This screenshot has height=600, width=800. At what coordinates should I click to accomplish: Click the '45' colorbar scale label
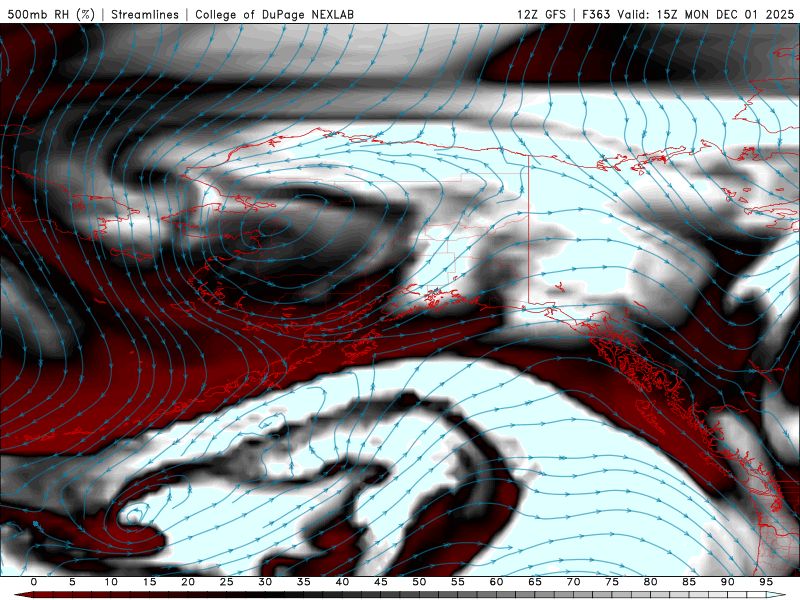point(380,582)
